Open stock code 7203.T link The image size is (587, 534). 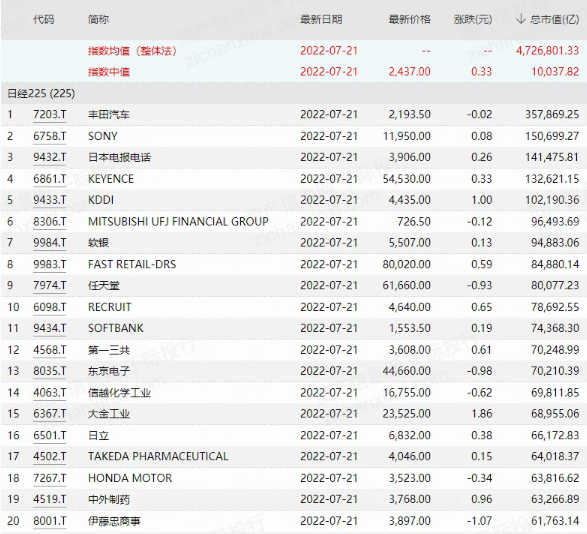pyautogui.click(x=49, y=114)
